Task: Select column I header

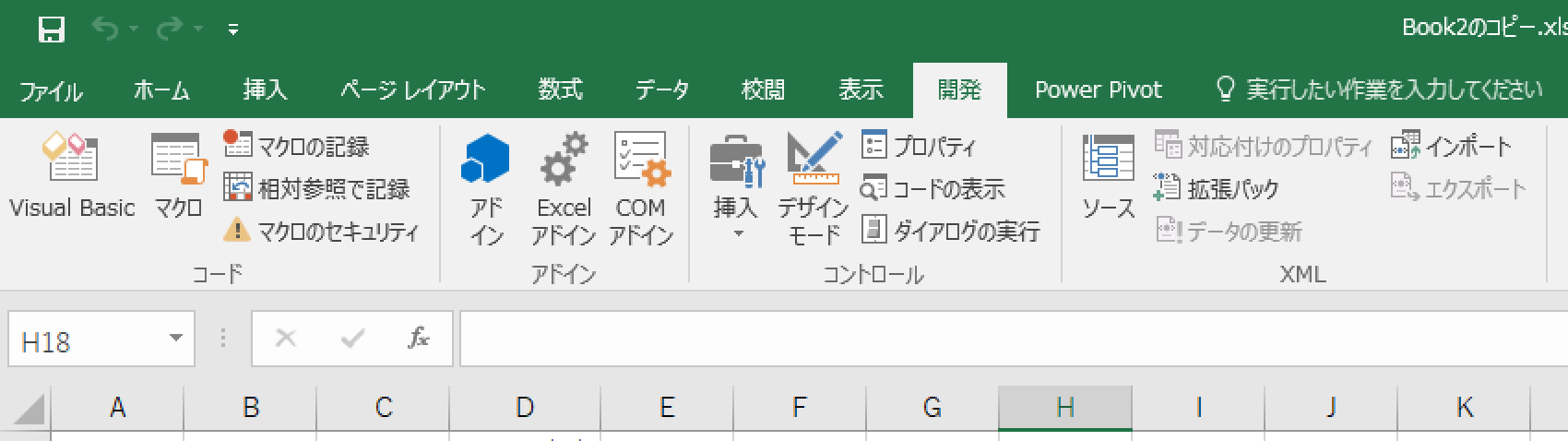Action: click(x=1198, y=407)
